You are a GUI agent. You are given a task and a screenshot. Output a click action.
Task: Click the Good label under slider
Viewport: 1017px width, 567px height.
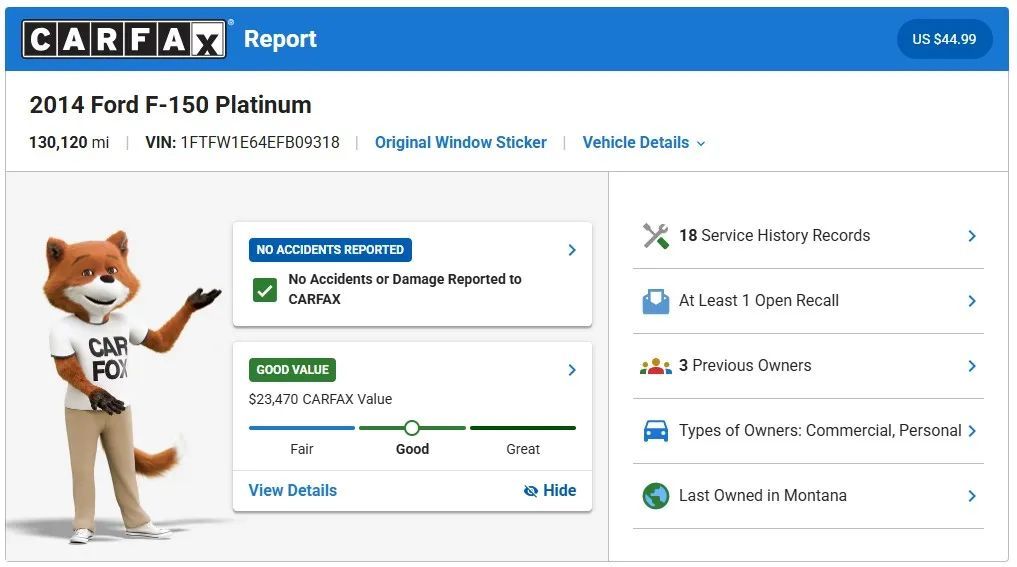413,449
